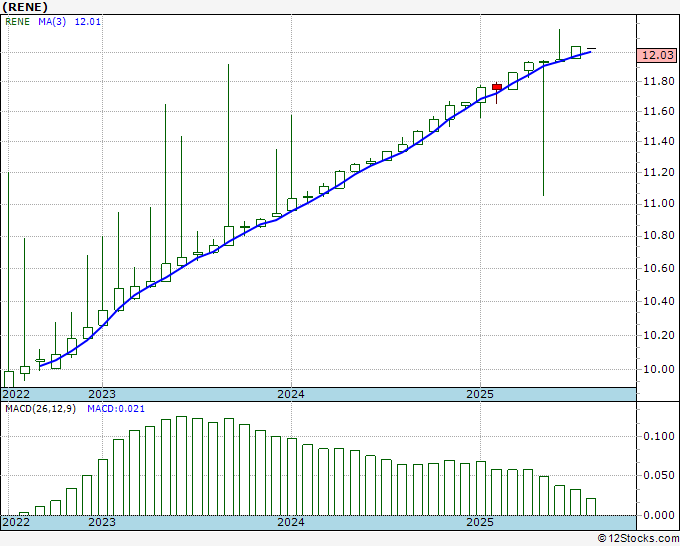680x546 pixels.
Task: Click the MA(3) indicator legend label
Action: tap(53, 21)
